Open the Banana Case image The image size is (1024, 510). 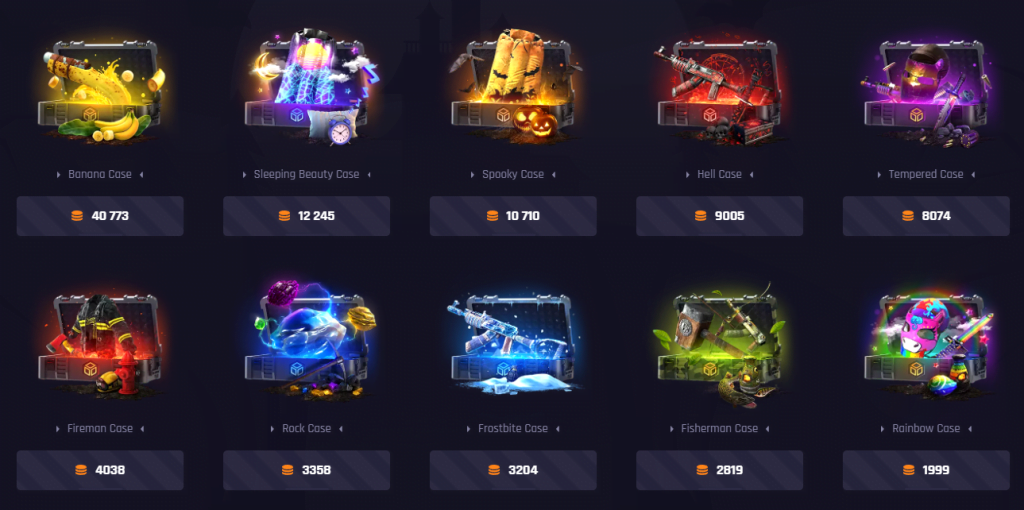click(x=100, y=89)
